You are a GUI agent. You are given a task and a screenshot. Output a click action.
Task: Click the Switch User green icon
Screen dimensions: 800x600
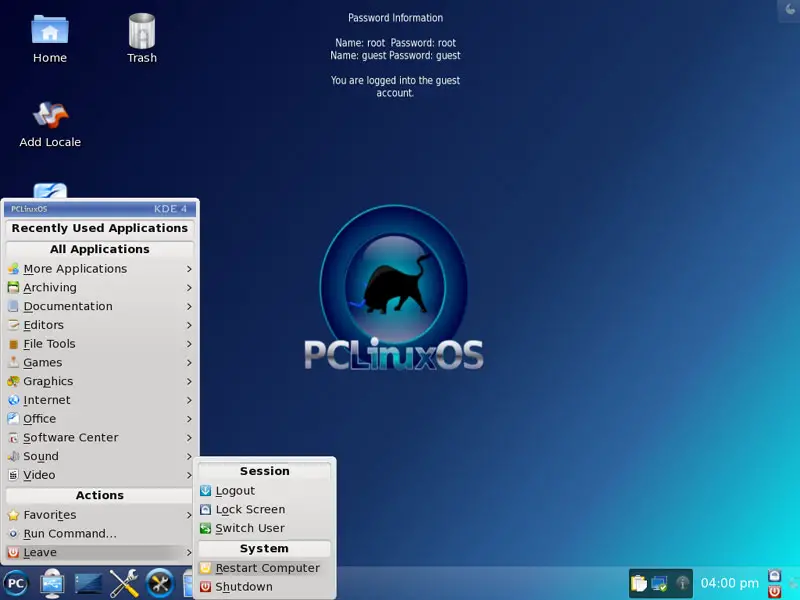point(205,528)
